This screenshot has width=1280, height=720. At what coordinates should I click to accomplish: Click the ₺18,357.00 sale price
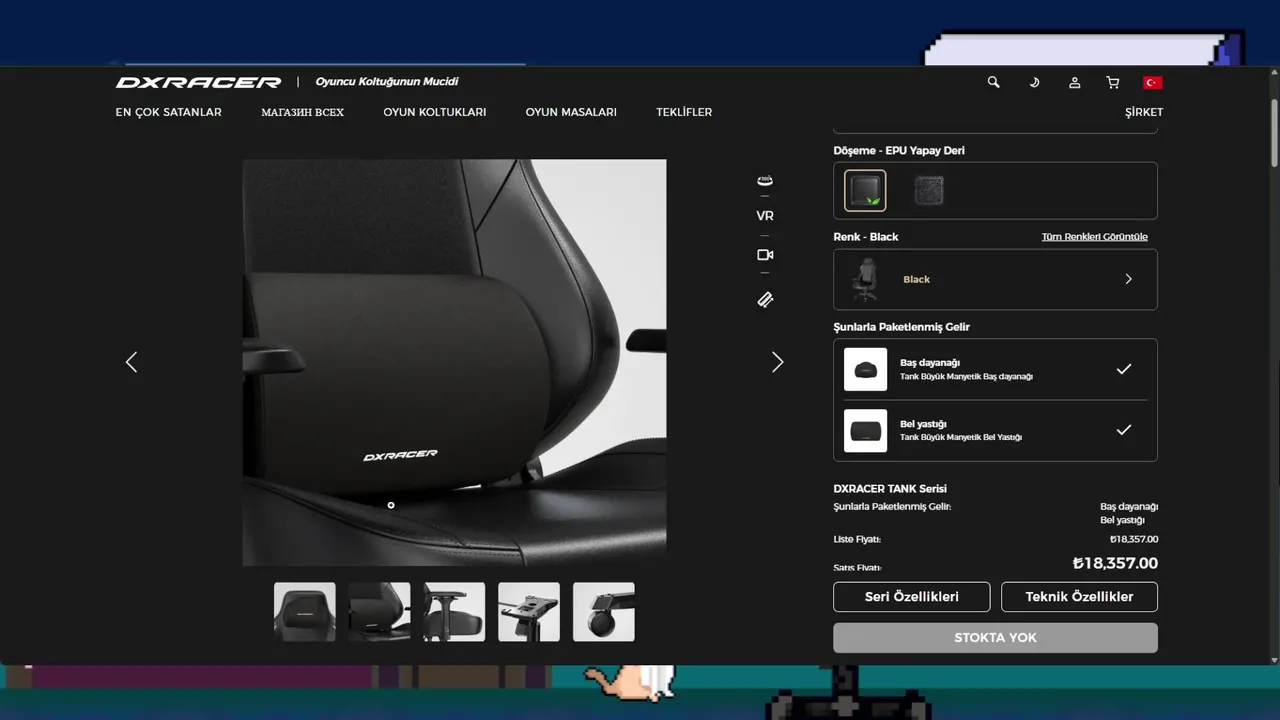[1115, 563]
